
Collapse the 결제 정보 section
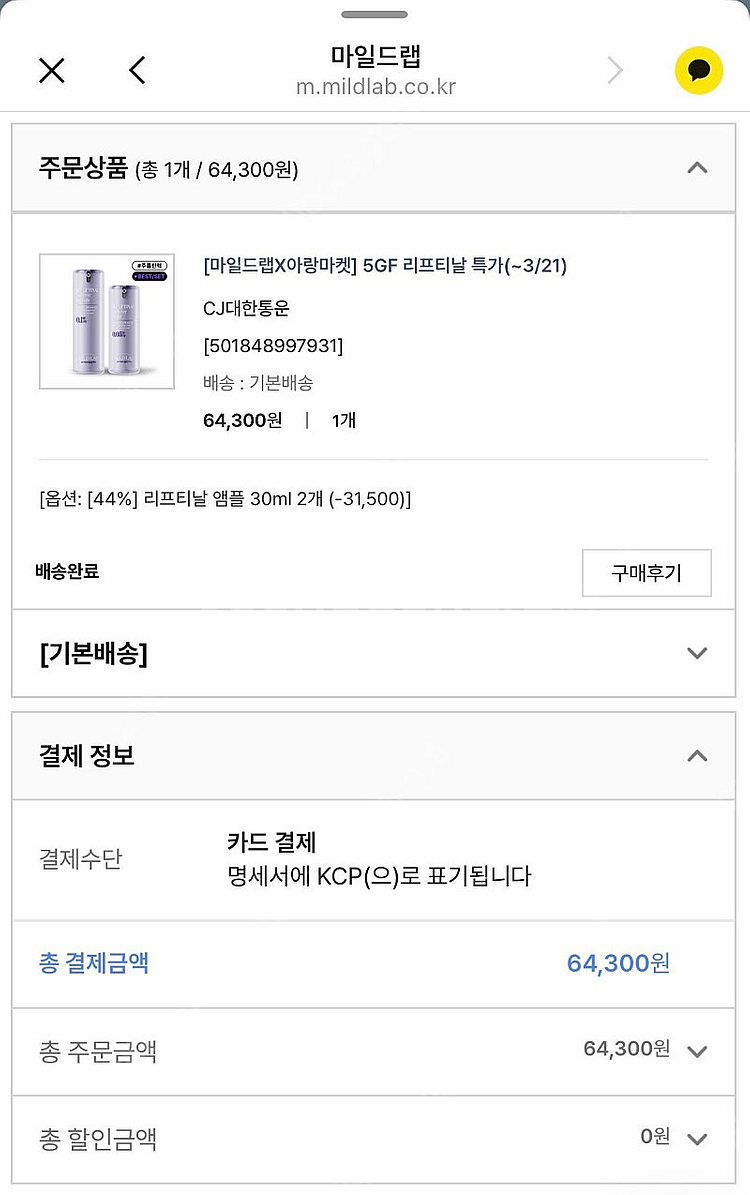(x=697, y=756)
